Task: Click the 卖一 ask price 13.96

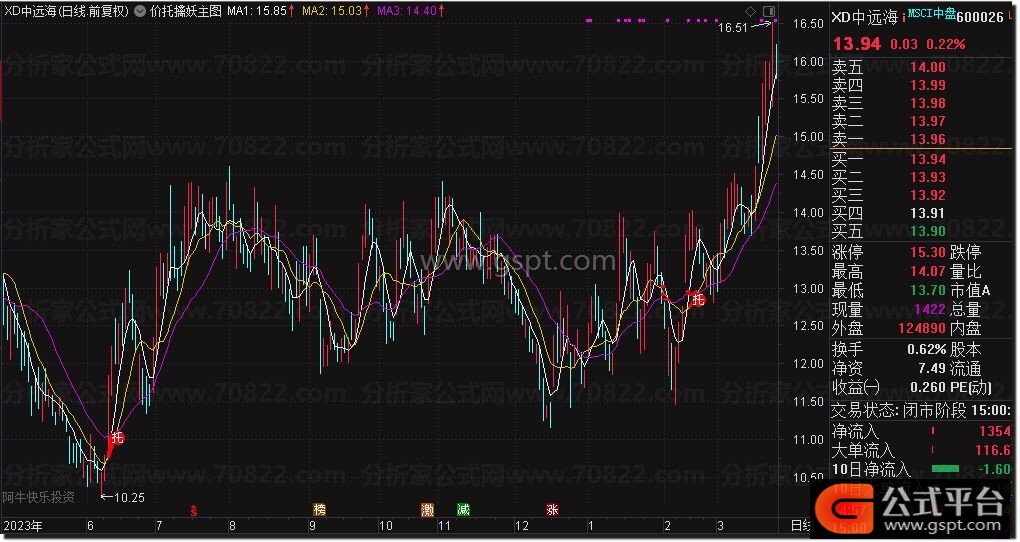Action: pos(928,139)
